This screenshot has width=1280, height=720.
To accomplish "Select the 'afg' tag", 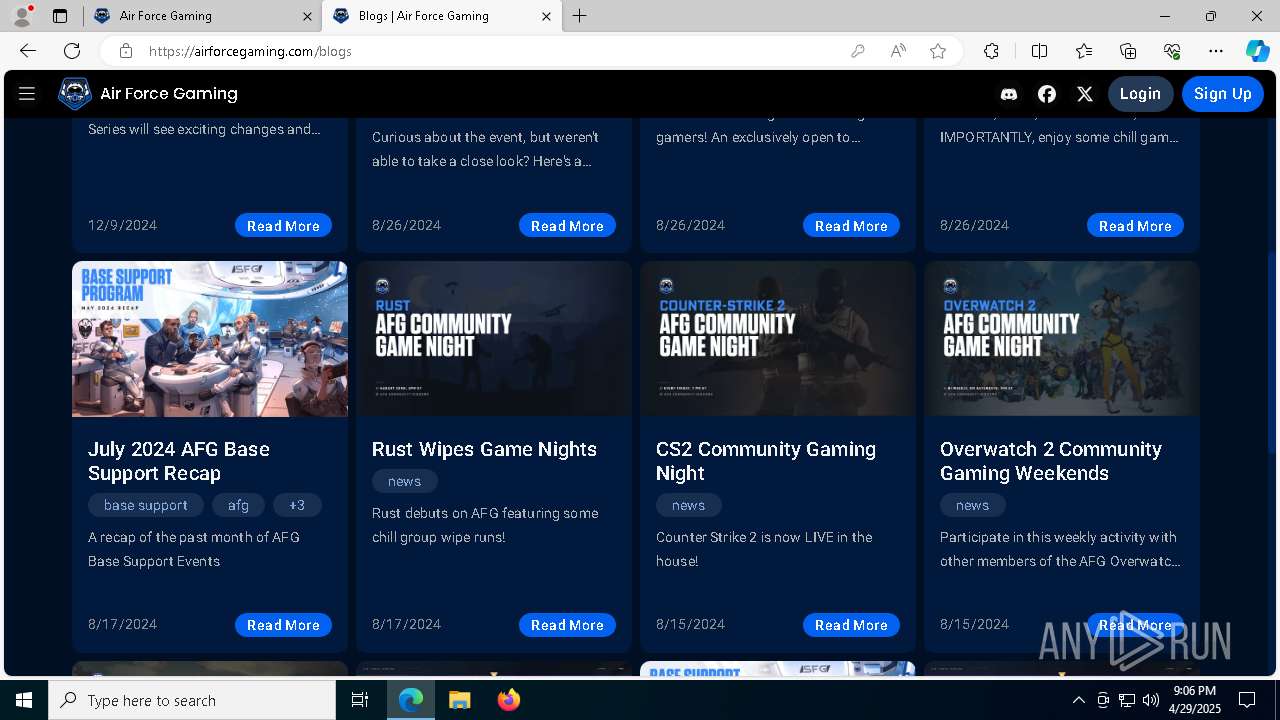I will pos(238,505).
